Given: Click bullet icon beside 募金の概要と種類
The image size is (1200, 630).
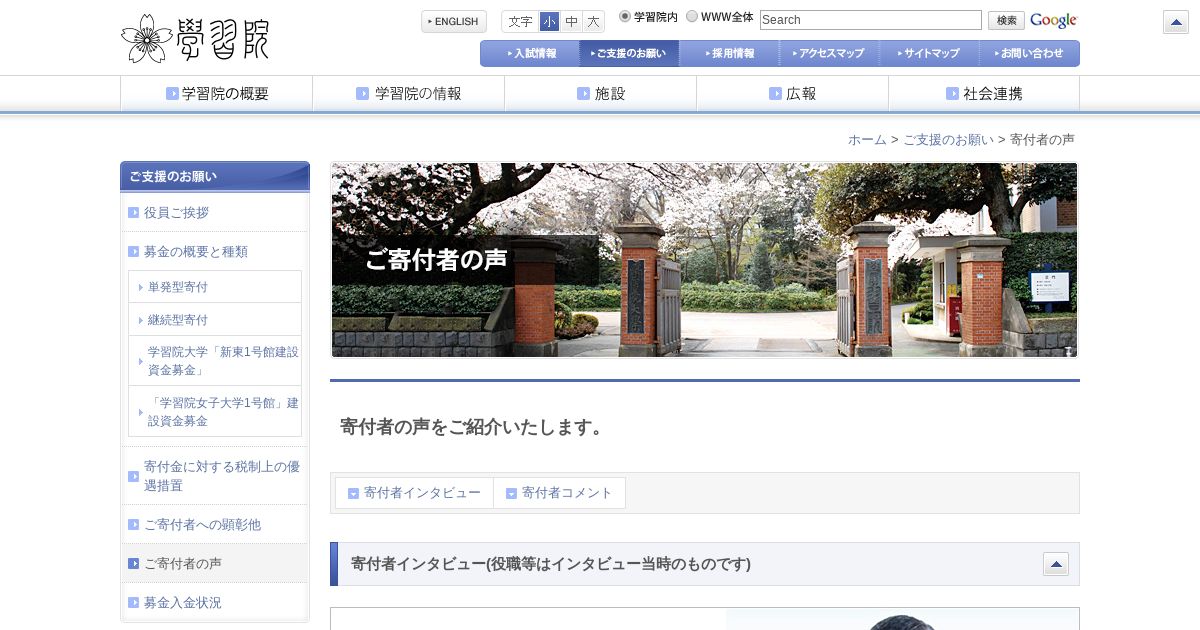Looking at the screenshot, I should (x=134, y=252).
